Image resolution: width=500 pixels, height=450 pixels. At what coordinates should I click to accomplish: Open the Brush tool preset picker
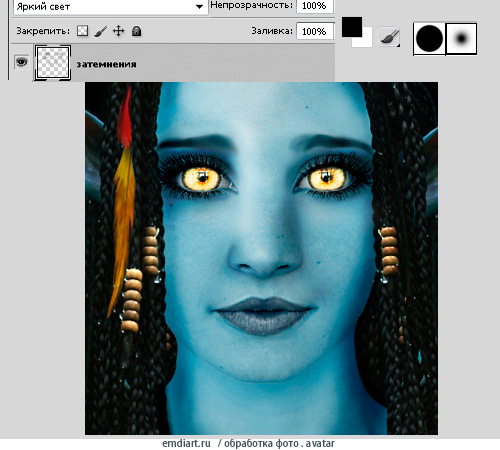click(389, 37)
